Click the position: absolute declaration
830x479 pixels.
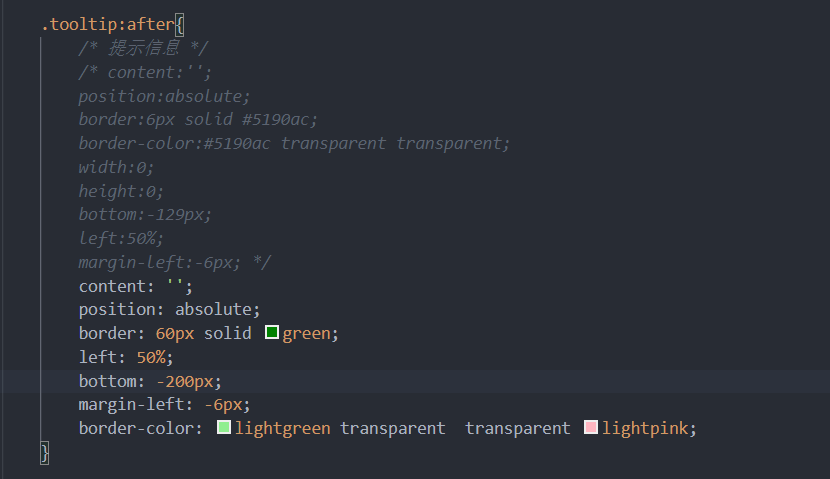tap(169, 310)
